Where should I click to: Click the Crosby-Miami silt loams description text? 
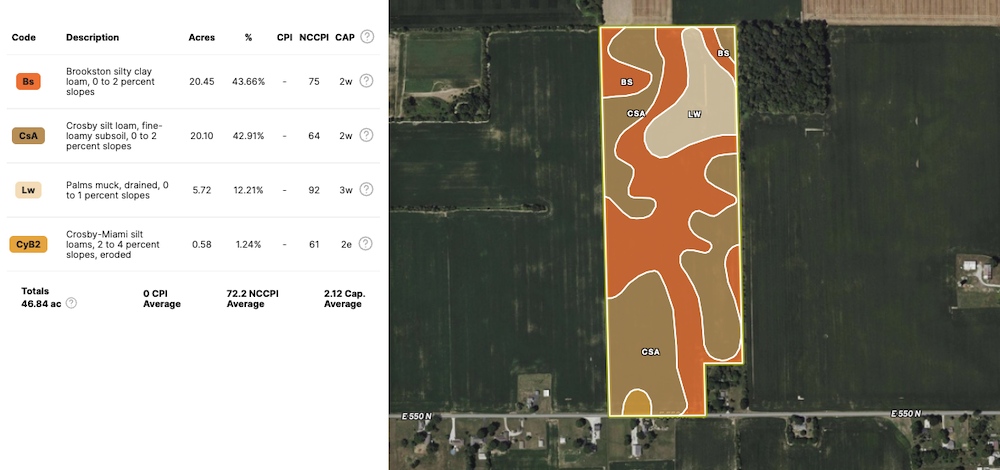point(112,244)
